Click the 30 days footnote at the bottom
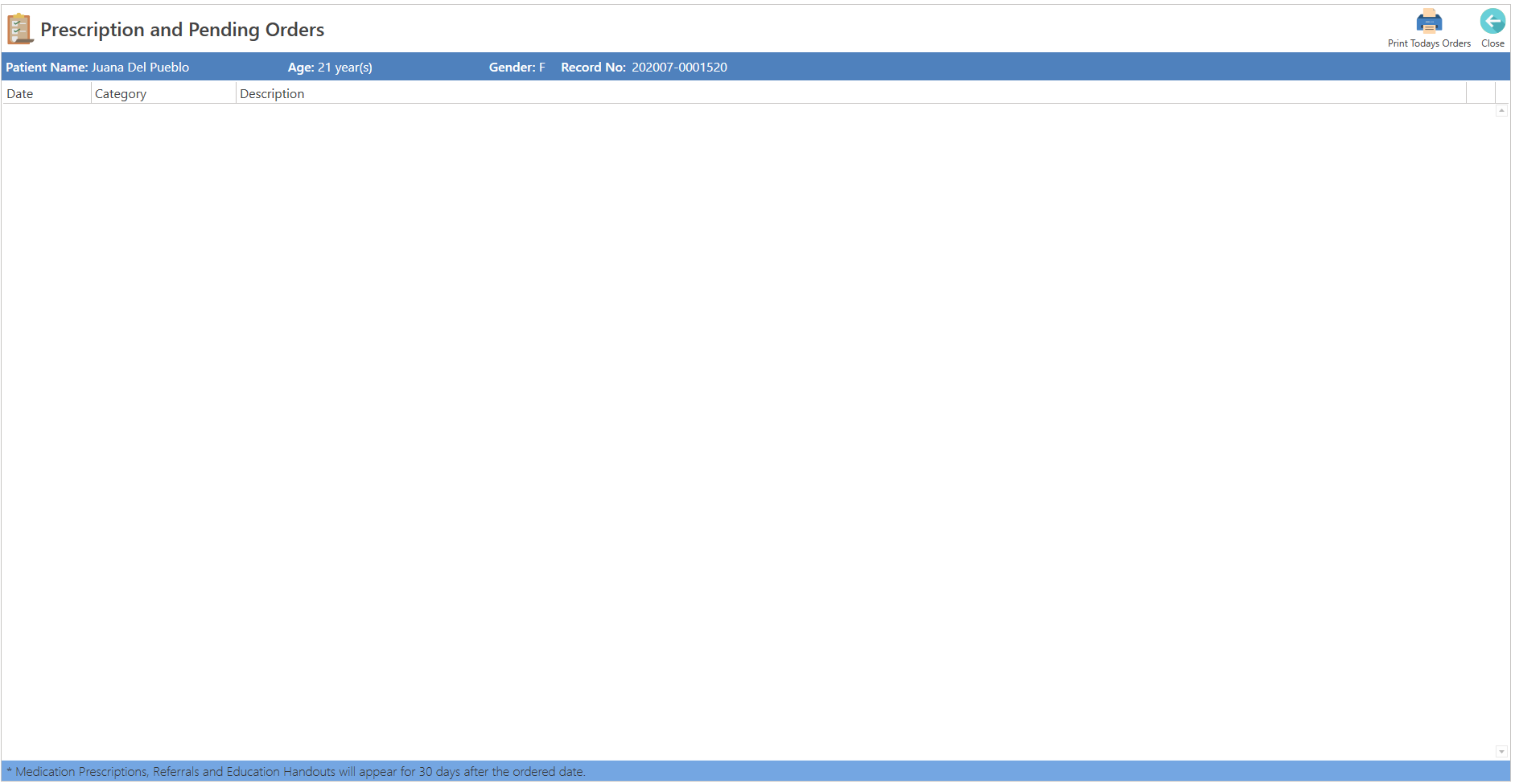Viewport: 1515px width, 784px height. click(296, 772)
